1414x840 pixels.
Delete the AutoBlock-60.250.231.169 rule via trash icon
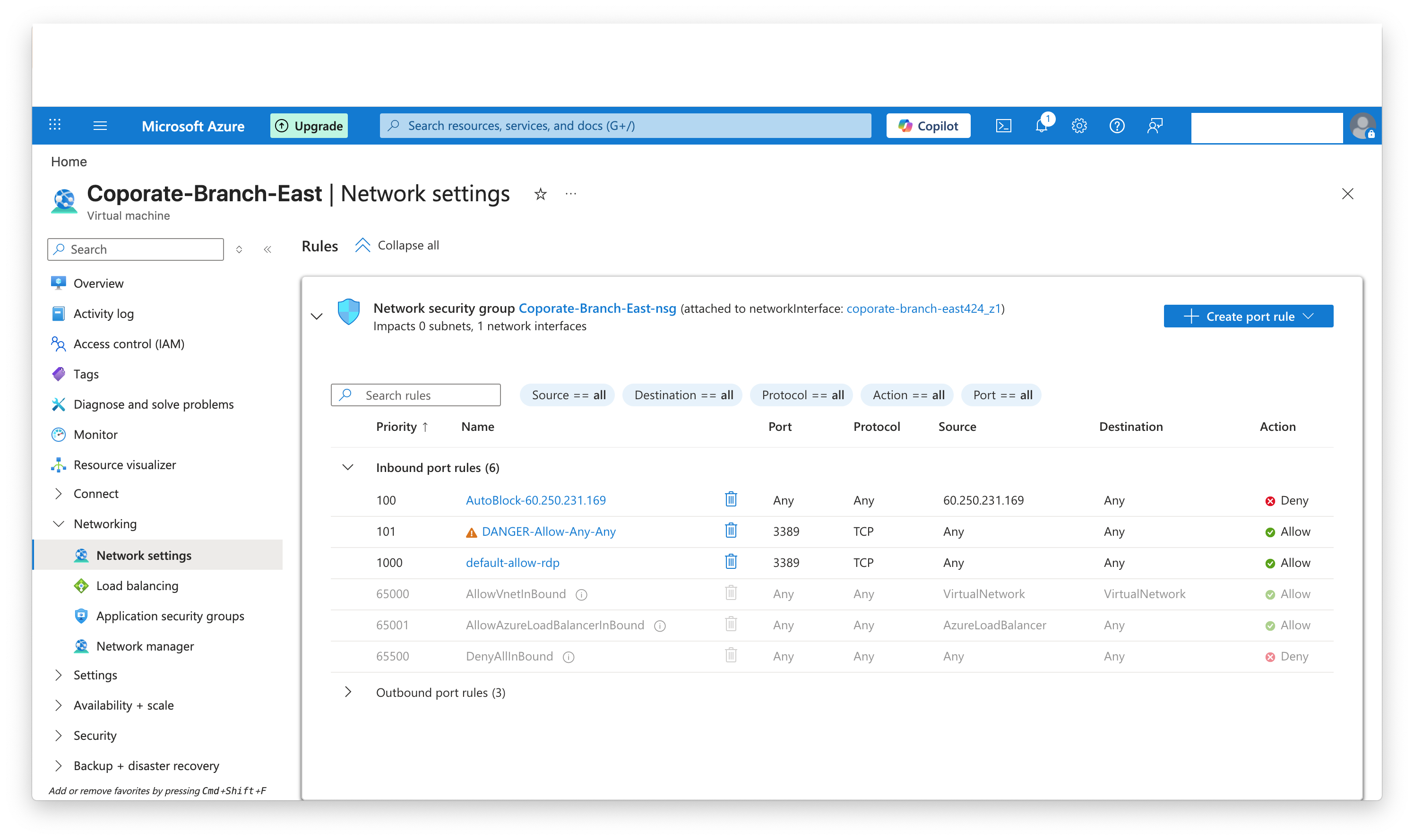coord(731,499)
